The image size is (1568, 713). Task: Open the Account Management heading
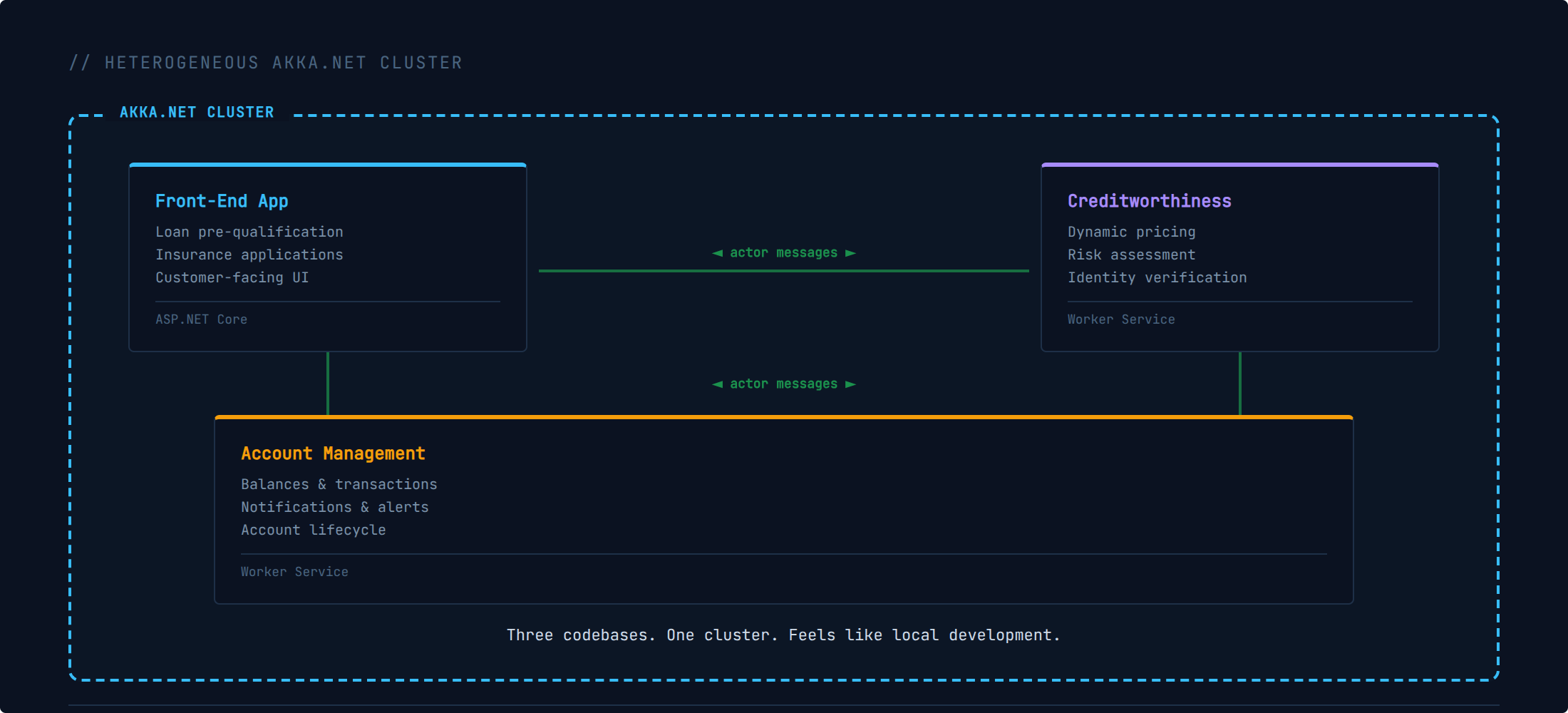pos(333,453)
